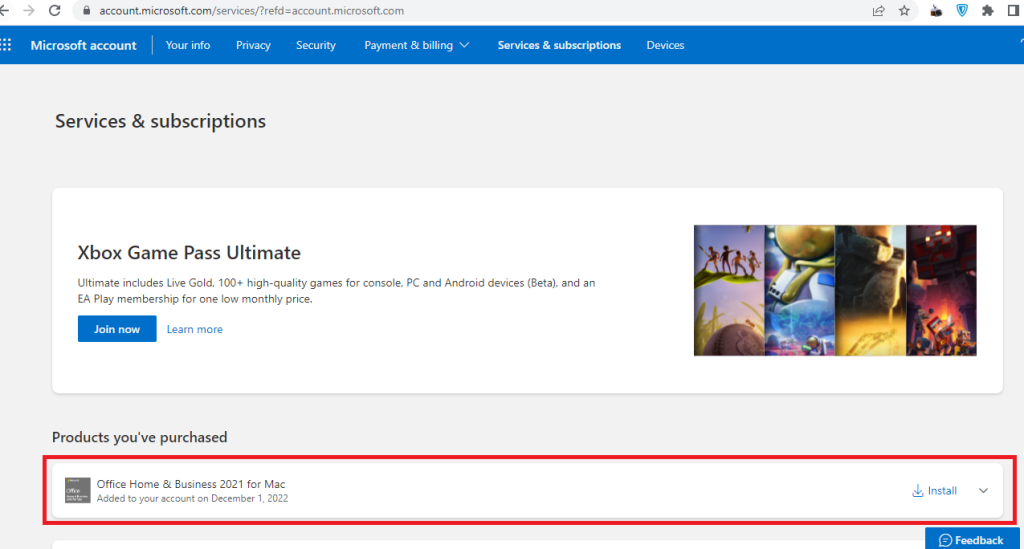Screen dimensions: 1024x549
Task: Open the Devices menu item
Action: click(x=665, y=45)
